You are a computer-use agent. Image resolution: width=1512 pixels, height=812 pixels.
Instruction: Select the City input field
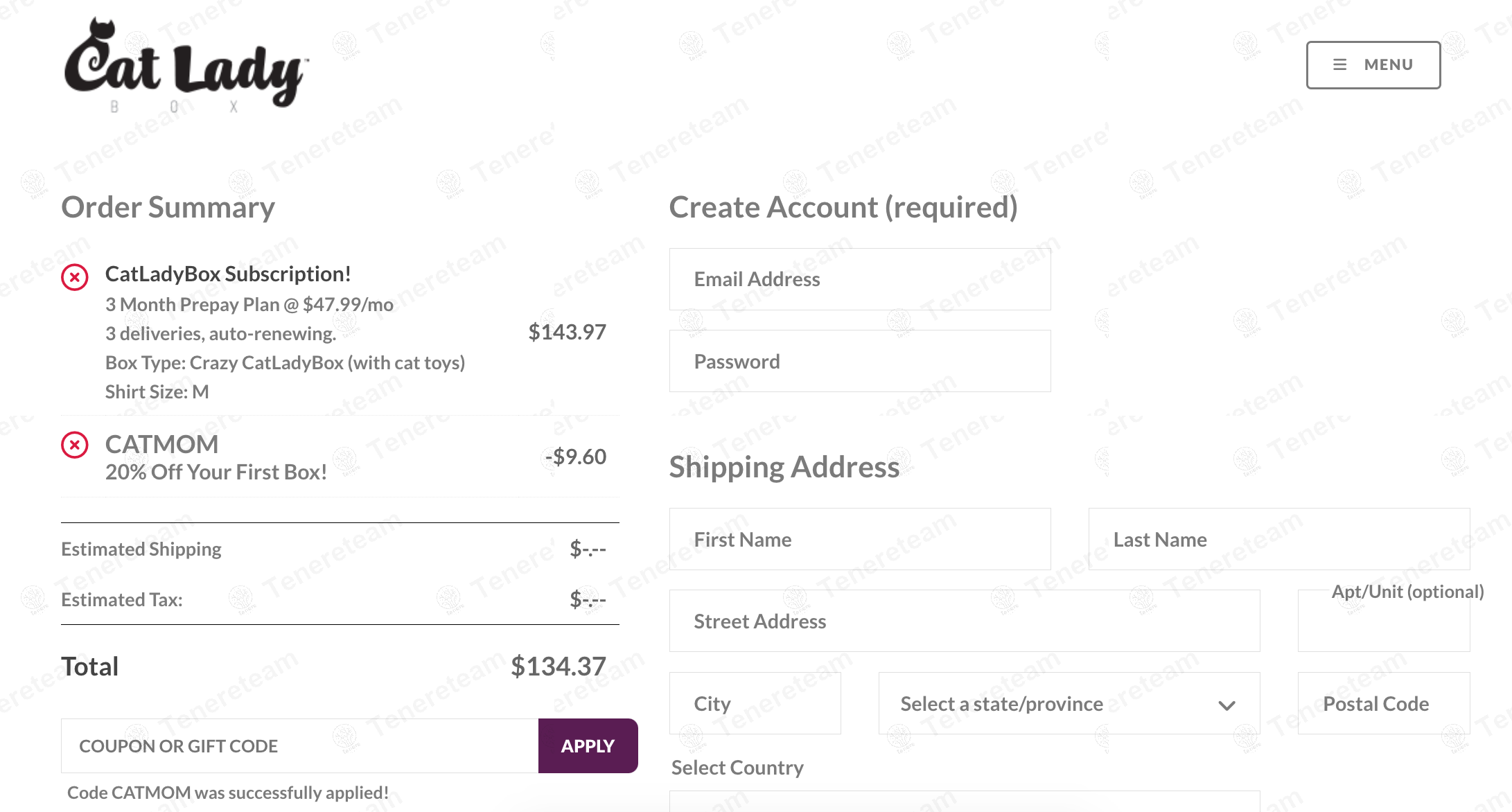point(755,703)
